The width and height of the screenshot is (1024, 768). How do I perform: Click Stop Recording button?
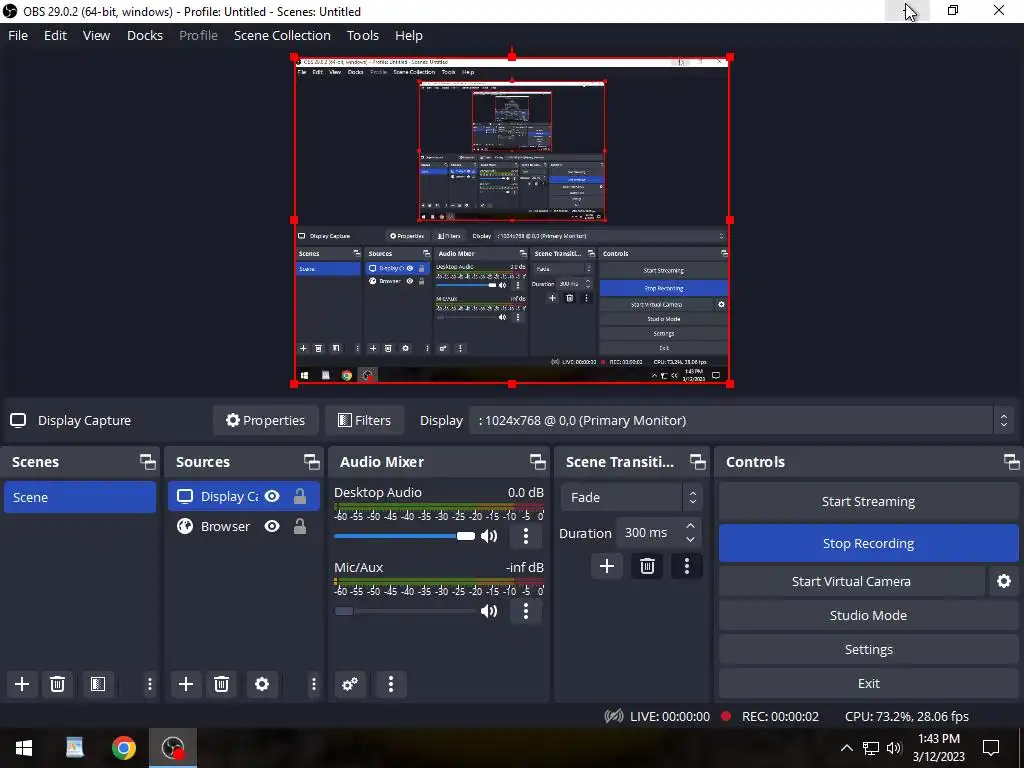[868, 543]
